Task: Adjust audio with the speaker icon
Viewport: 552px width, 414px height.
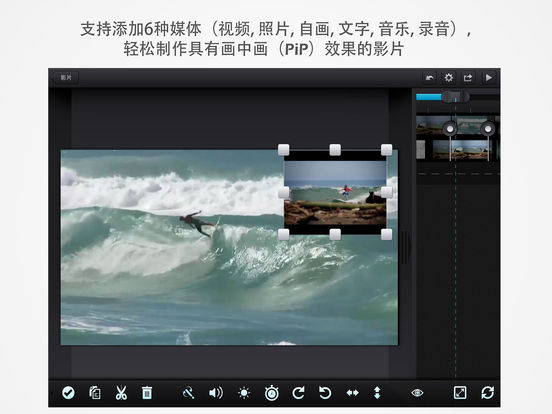Action: (215, 393)
